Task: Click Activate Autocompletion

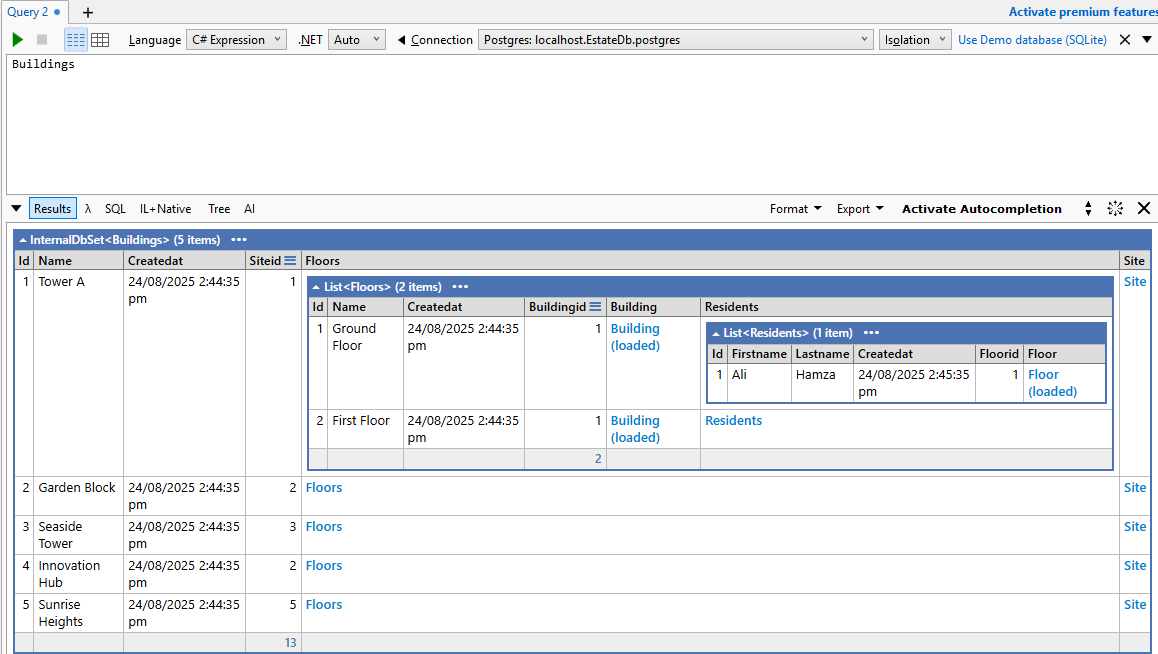Action: coord(981,209)
